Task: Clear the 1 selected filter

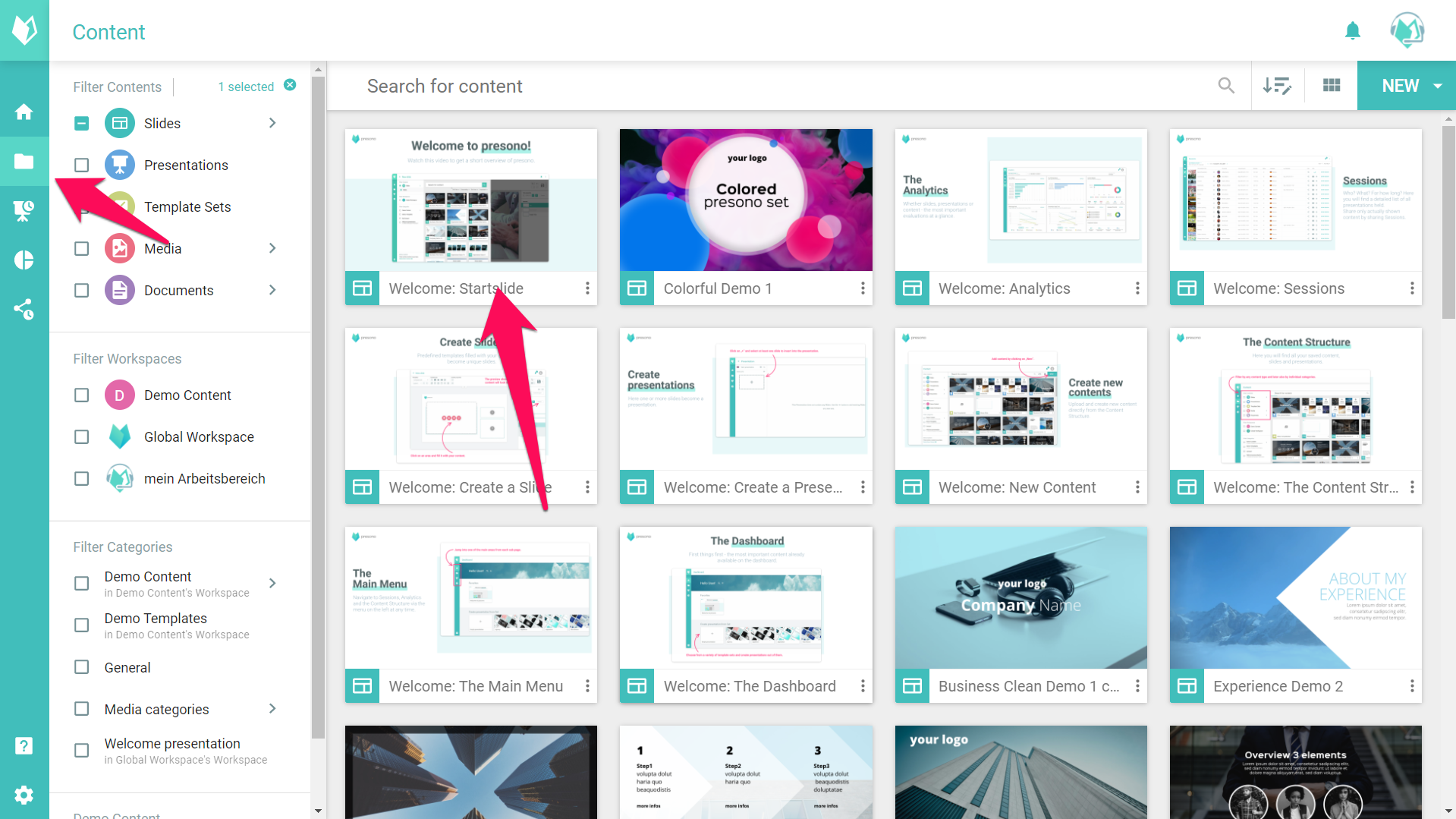Action: (290, 86)
